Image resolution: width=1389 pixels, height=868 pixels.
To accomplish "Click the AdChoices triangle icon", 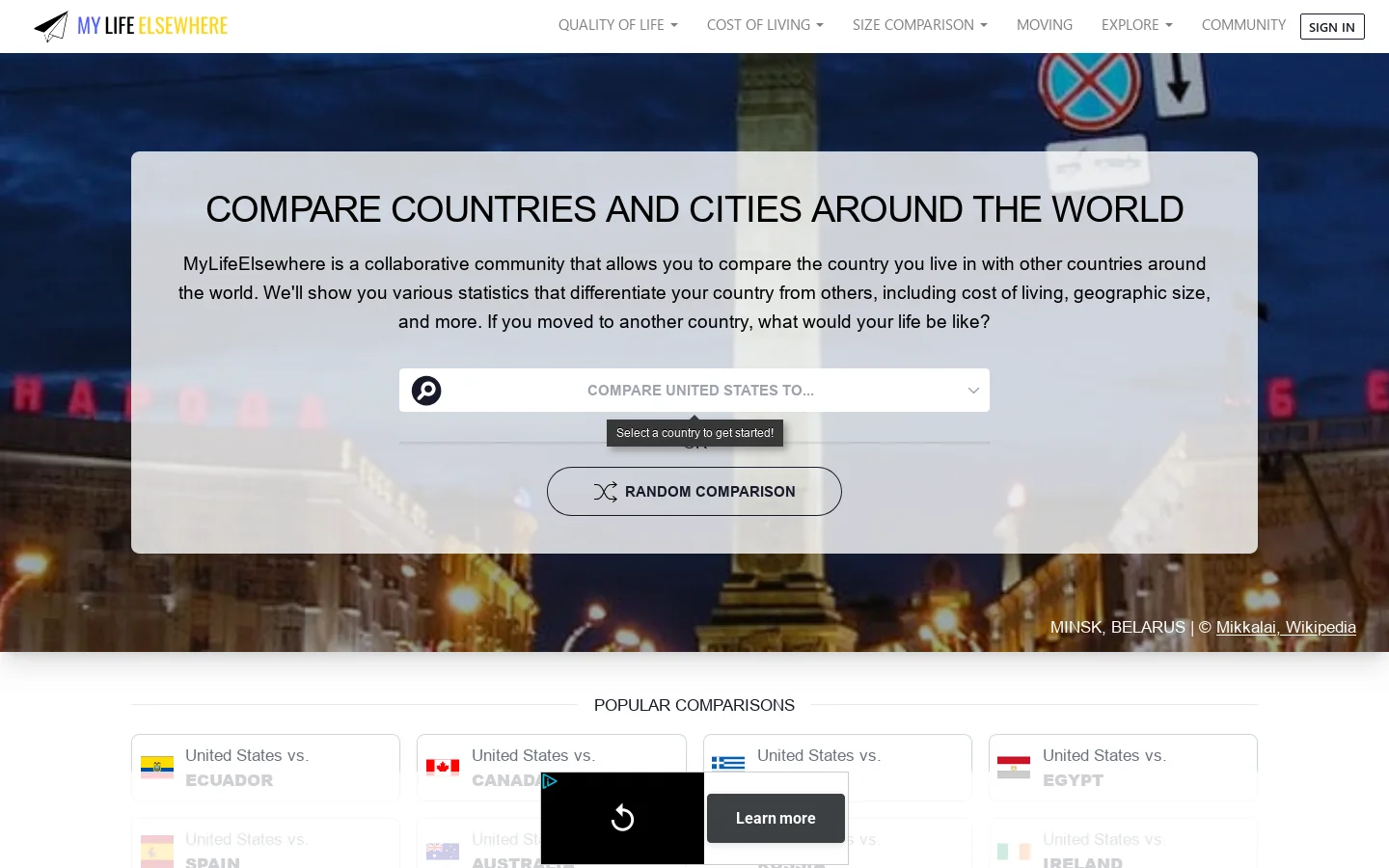I will point(550,781).
